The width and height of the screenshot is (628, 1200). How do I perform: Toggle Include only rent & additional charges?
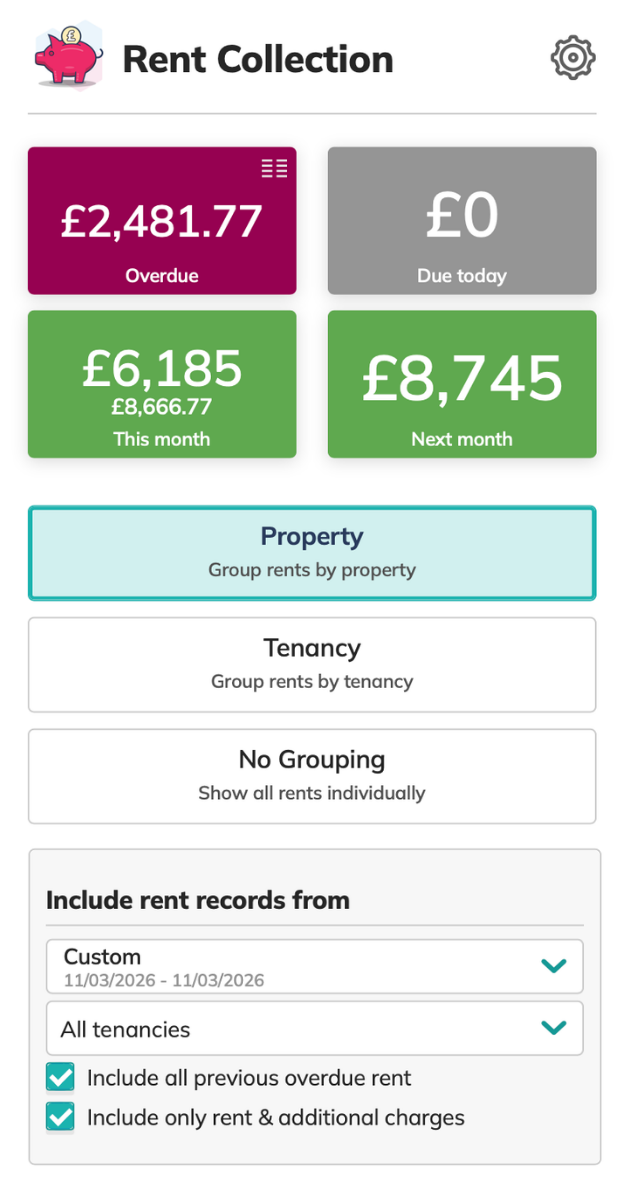tap(61, 1117)
